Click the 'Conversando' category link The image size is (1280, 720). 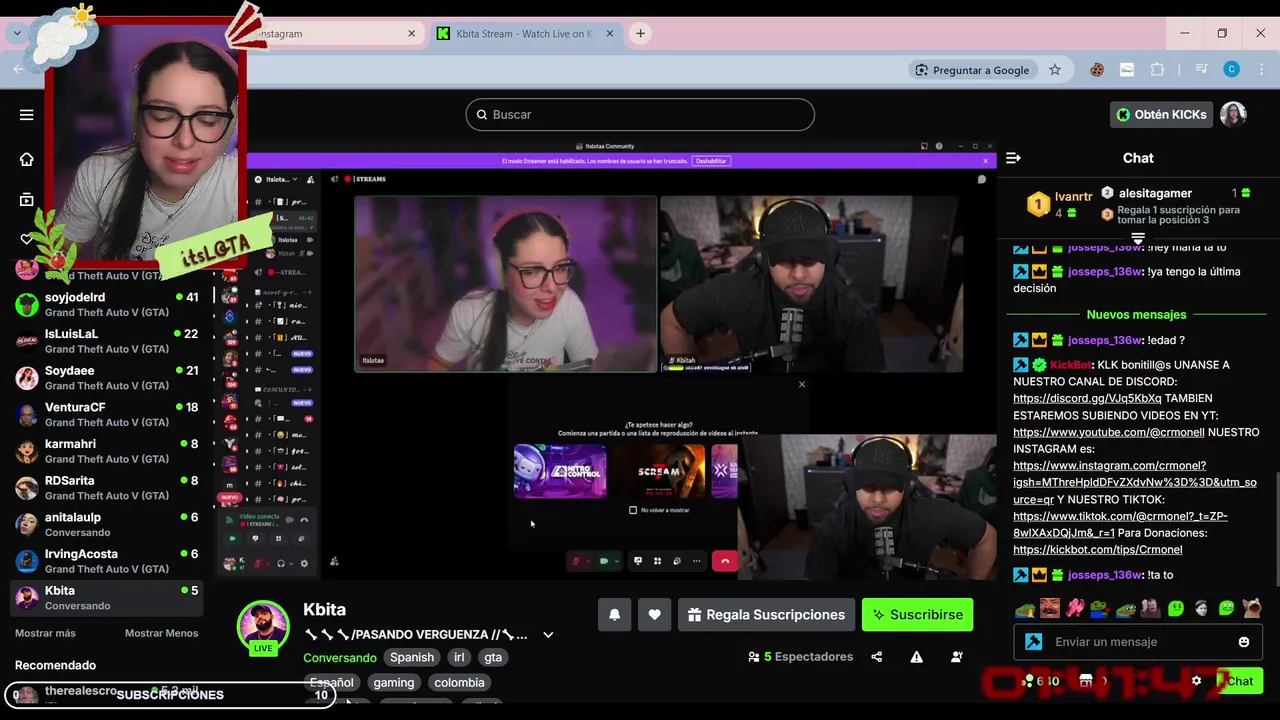pos(340,658)
